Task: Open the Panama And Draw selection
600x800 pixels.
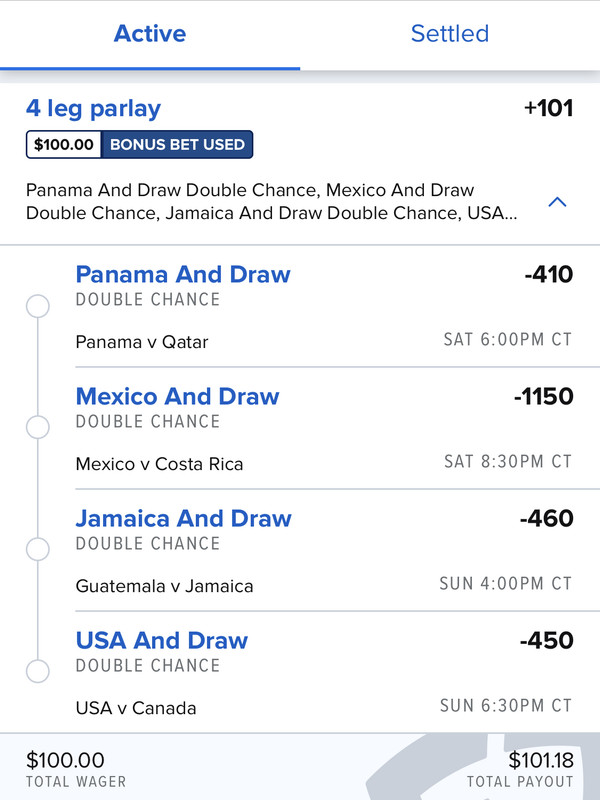Action: click(183, 274)
